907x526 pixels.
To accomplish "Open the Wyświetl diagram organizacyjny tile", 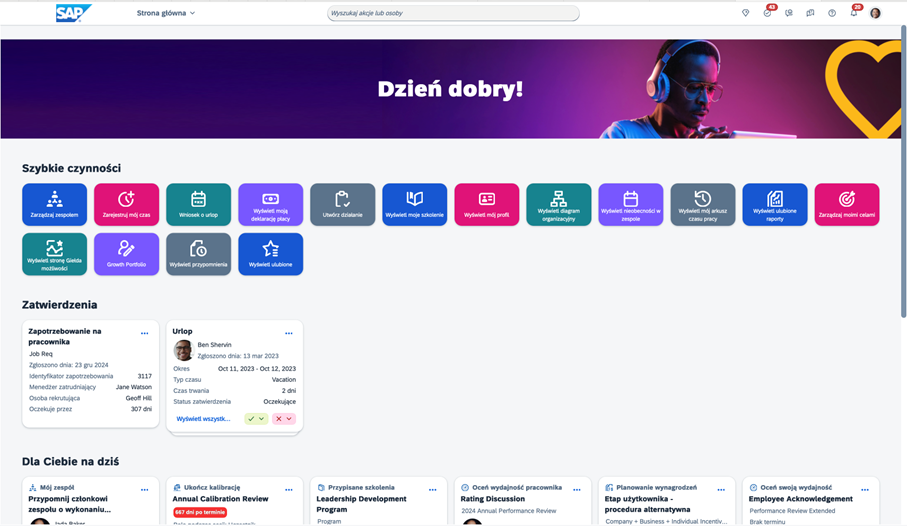I will [x=558, y=204].
